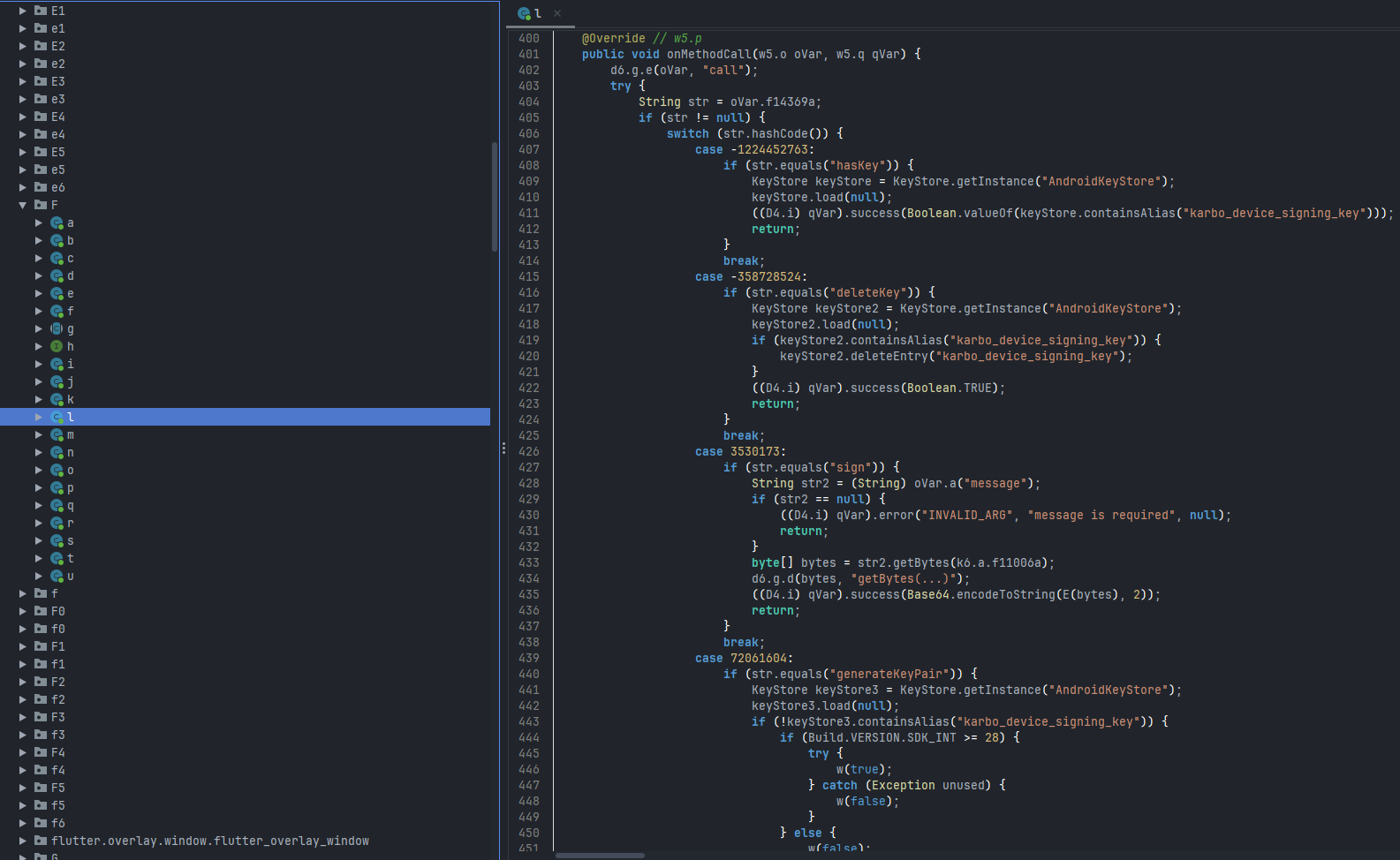
Task: Click the splitter handle between panels
Action: tap(503, 449)
